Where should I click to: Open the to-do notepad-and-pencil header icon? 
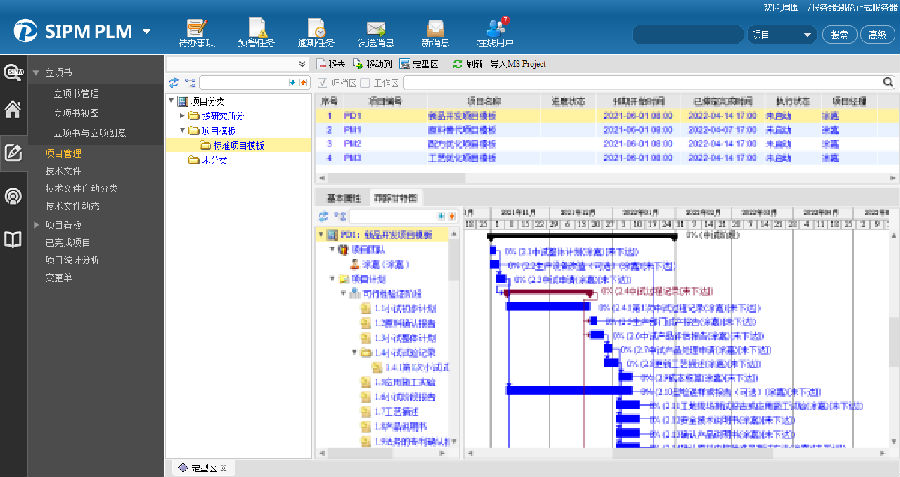pyautogui.click(x=197, y=28)
